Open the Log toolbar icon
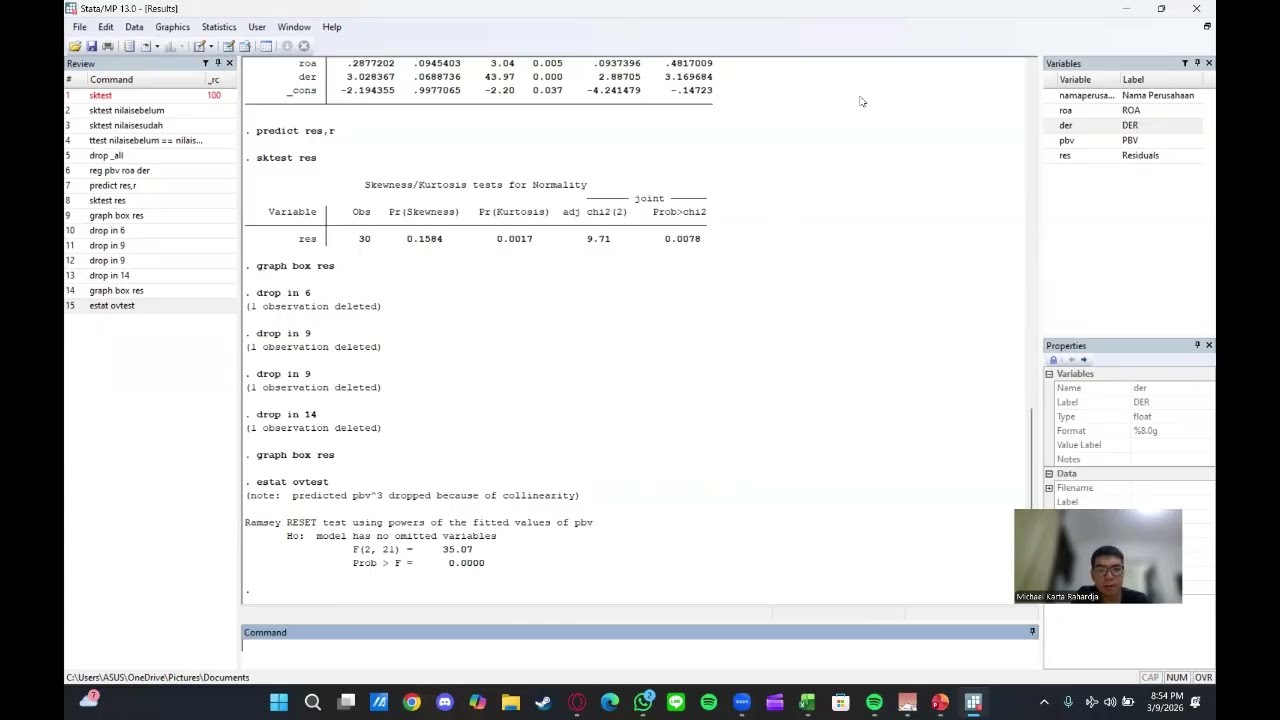This screenshot has width=1280, height=720. click(129, 46)
